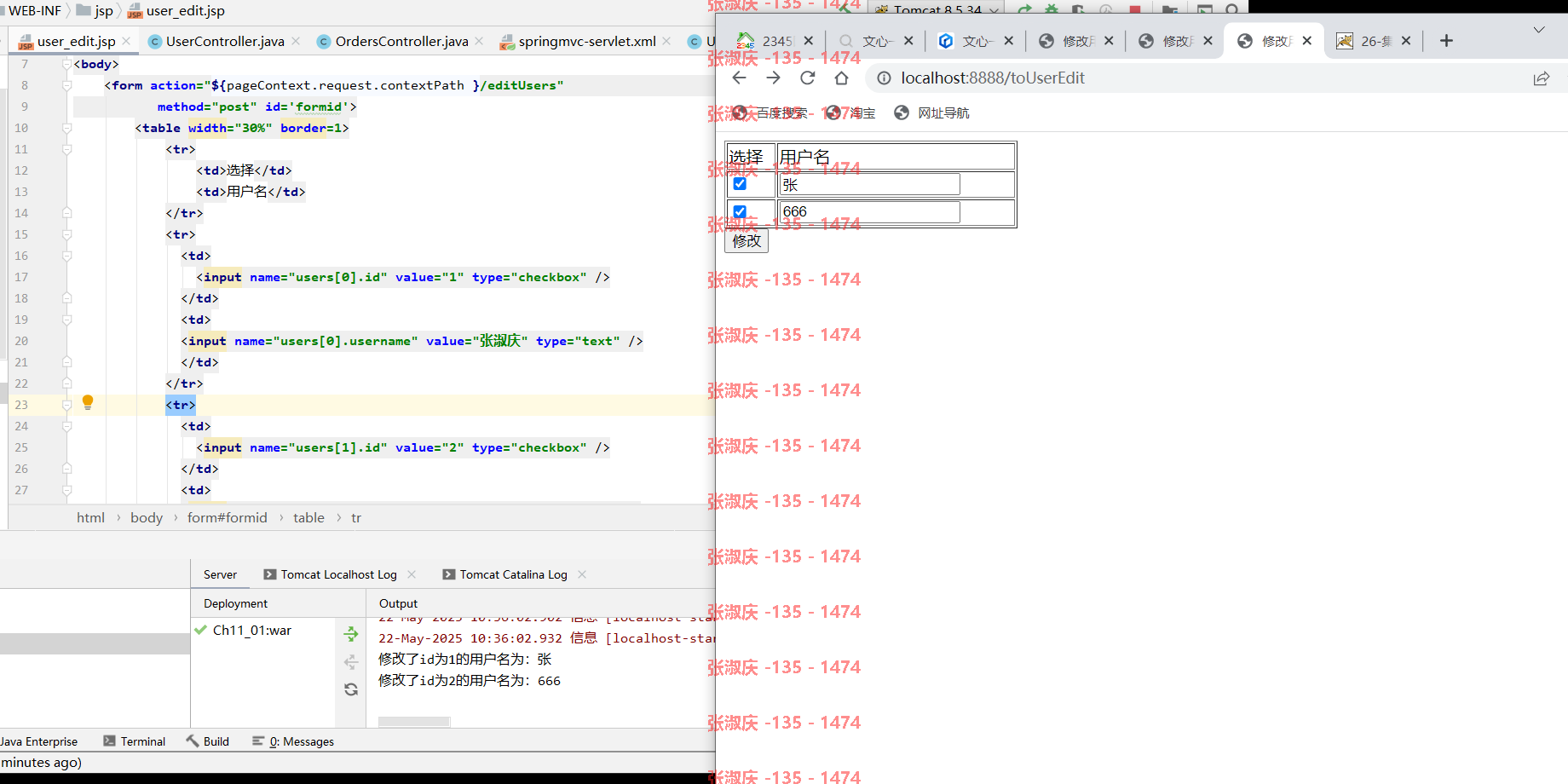The height and width of the screenshot is (784, 1568).
Task: Edit the username field containing 张
Action: pyautogui.click(x=869, y=184)
